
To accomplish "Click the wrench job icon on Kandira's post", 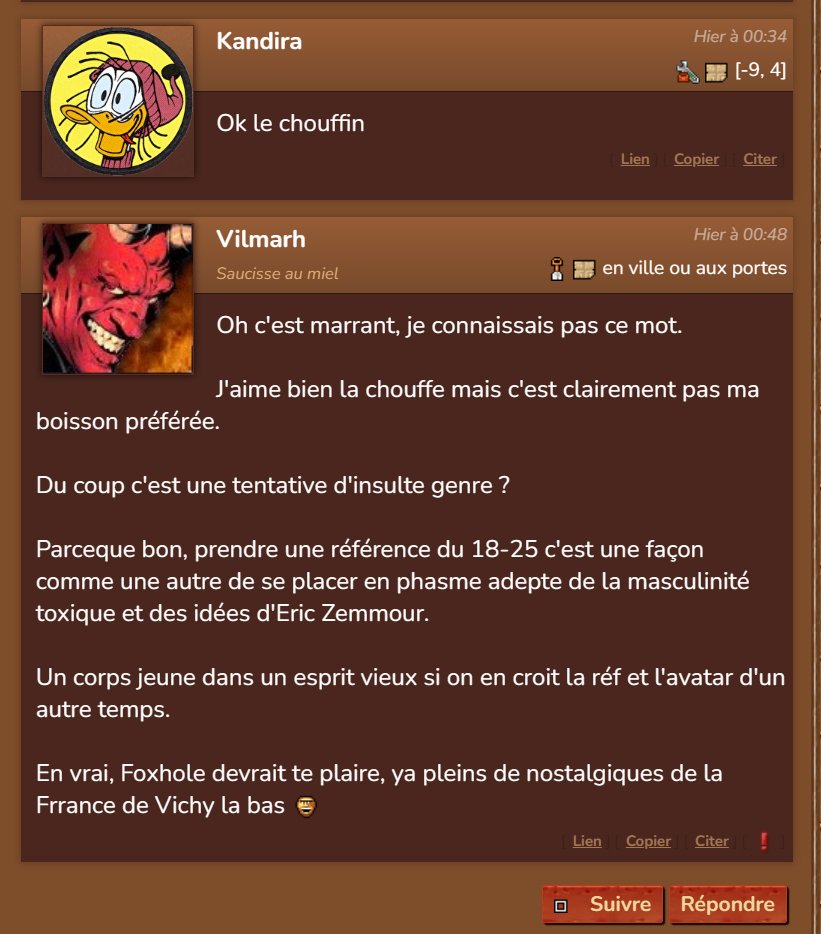I will pyautogui.click(x=687, y=72).
